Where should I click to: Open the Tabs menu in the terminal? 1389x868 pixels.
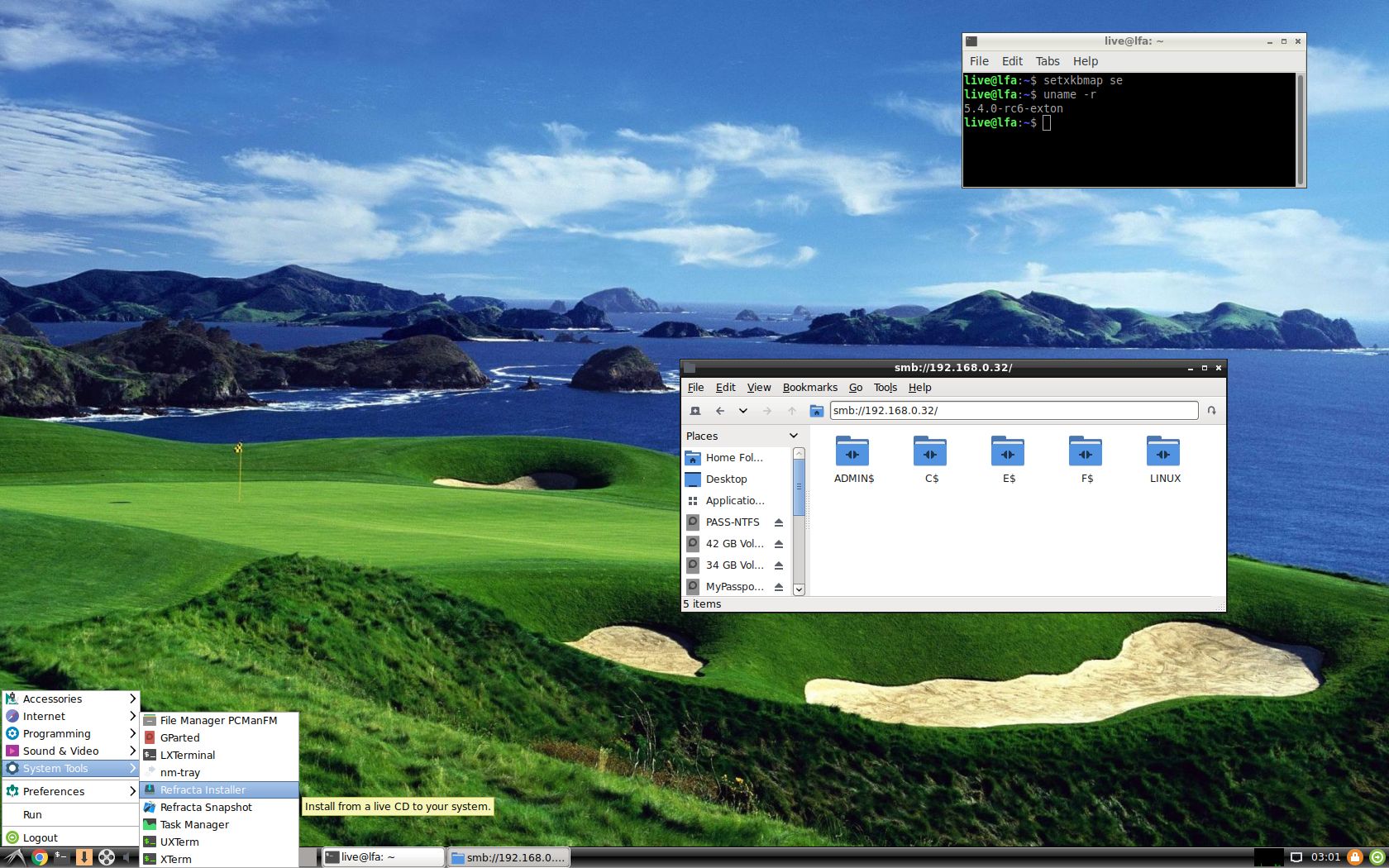[x=1047, y=60]
